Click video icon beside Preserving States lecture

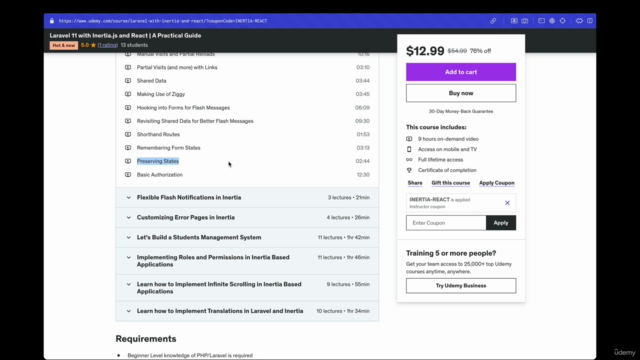pyautogui.click(x=128, y=161)
